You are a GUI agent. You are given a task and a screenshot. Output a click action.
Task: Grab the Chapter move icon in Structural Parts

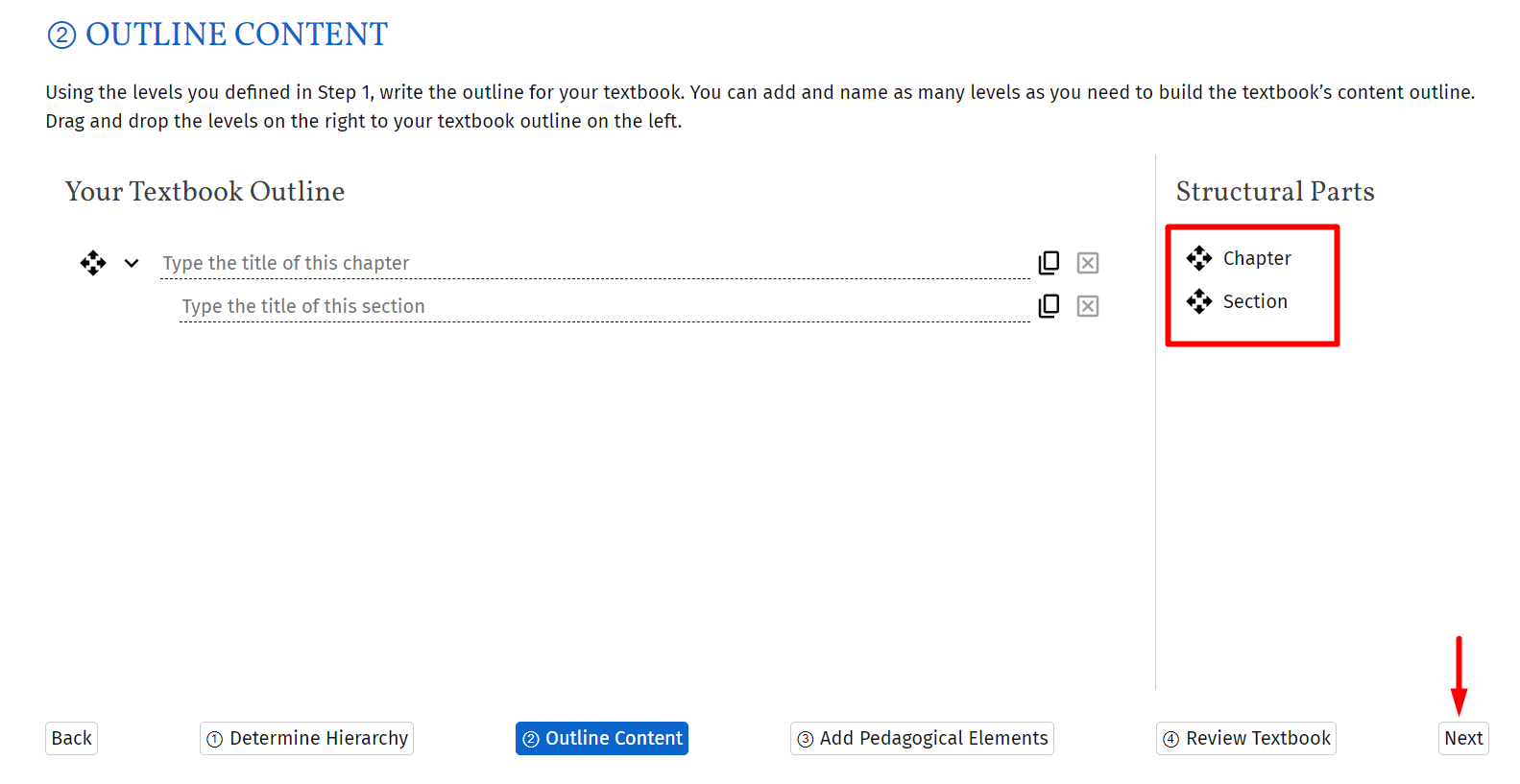(x=1198, y=258)
